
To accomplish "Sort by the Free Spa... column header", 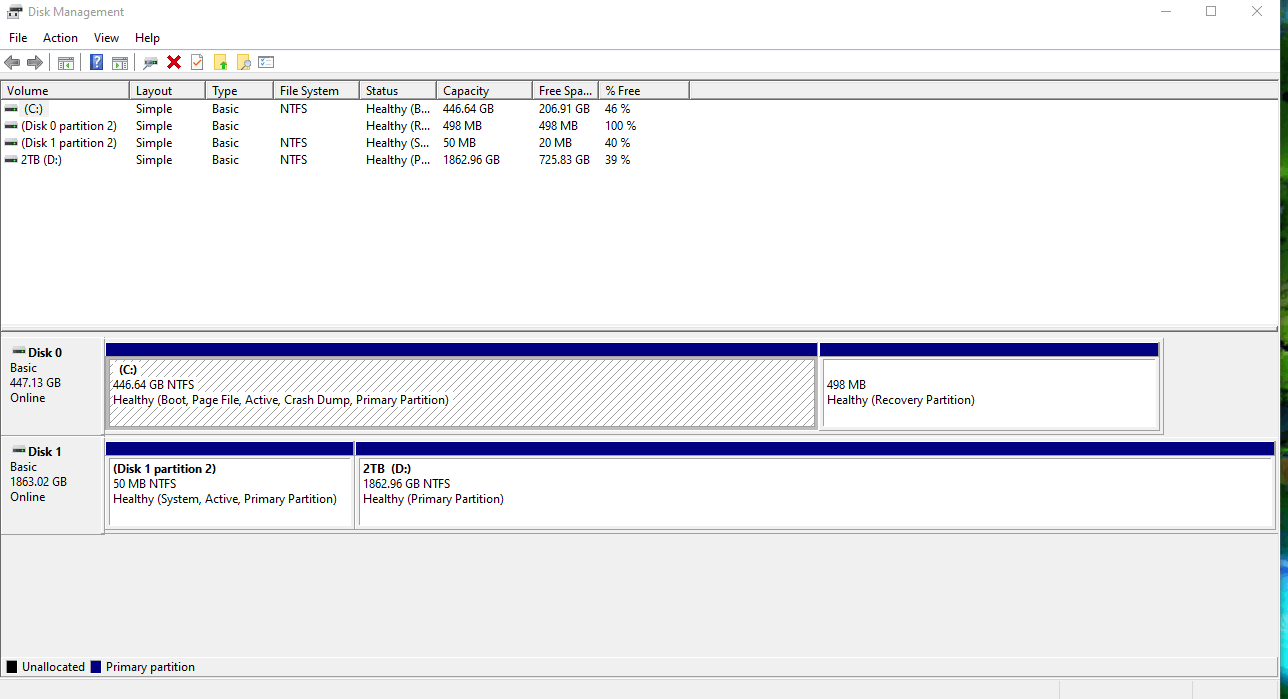I will 565,90.
